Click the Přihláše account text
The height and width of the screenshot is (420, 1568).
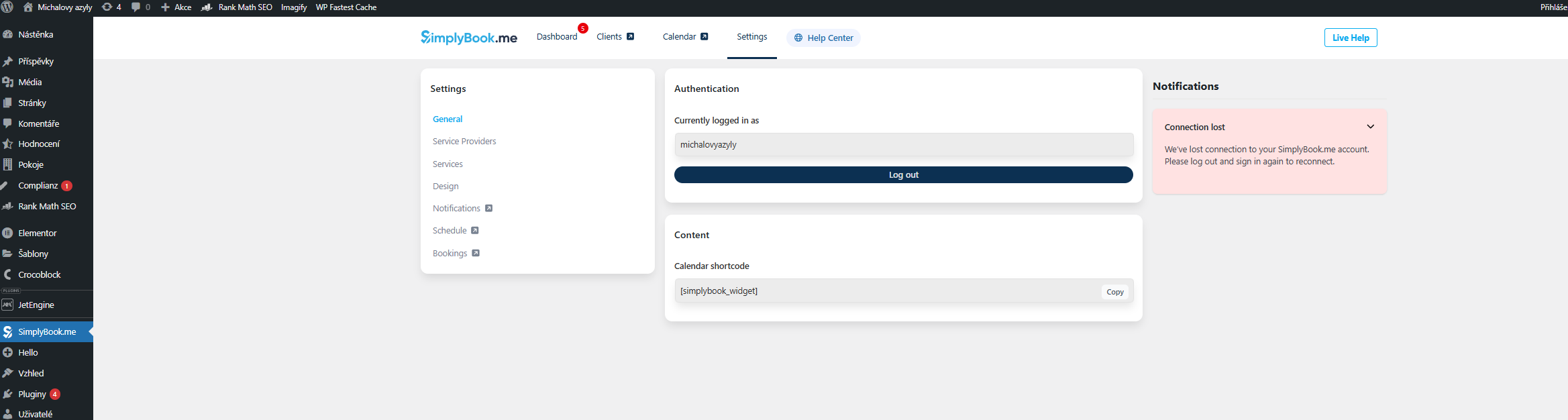pyautogui.click(x=1554, y=7)
